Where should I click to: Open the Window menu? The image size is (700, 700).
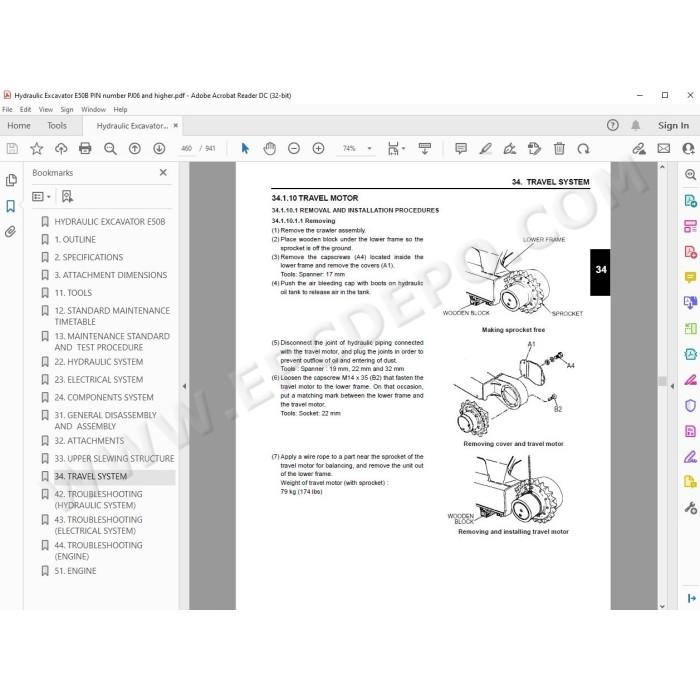pyautogui.click(x=93, y=109)
